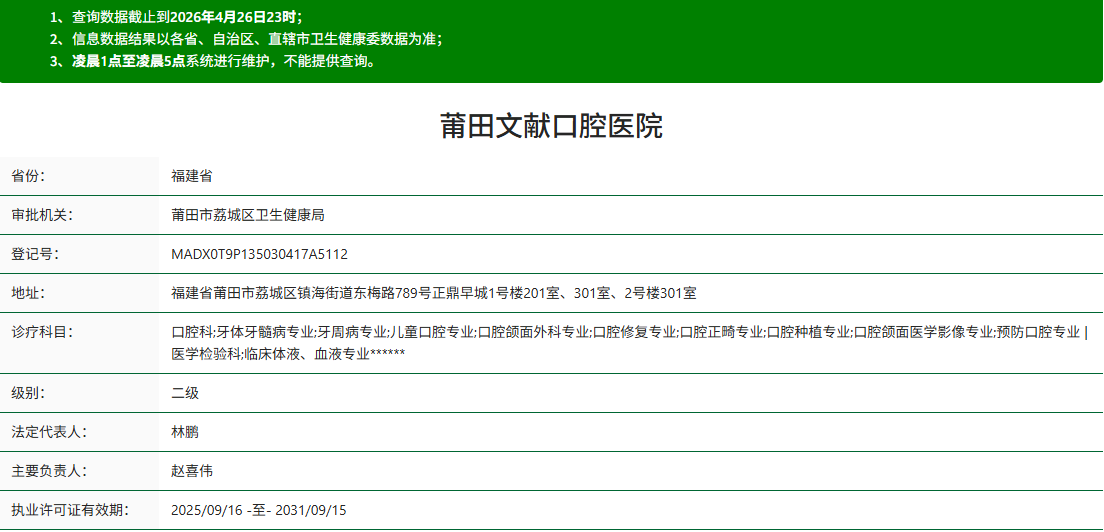Select the level value 二级
This screenshot has width=1104, height=532.
point(185,393)
